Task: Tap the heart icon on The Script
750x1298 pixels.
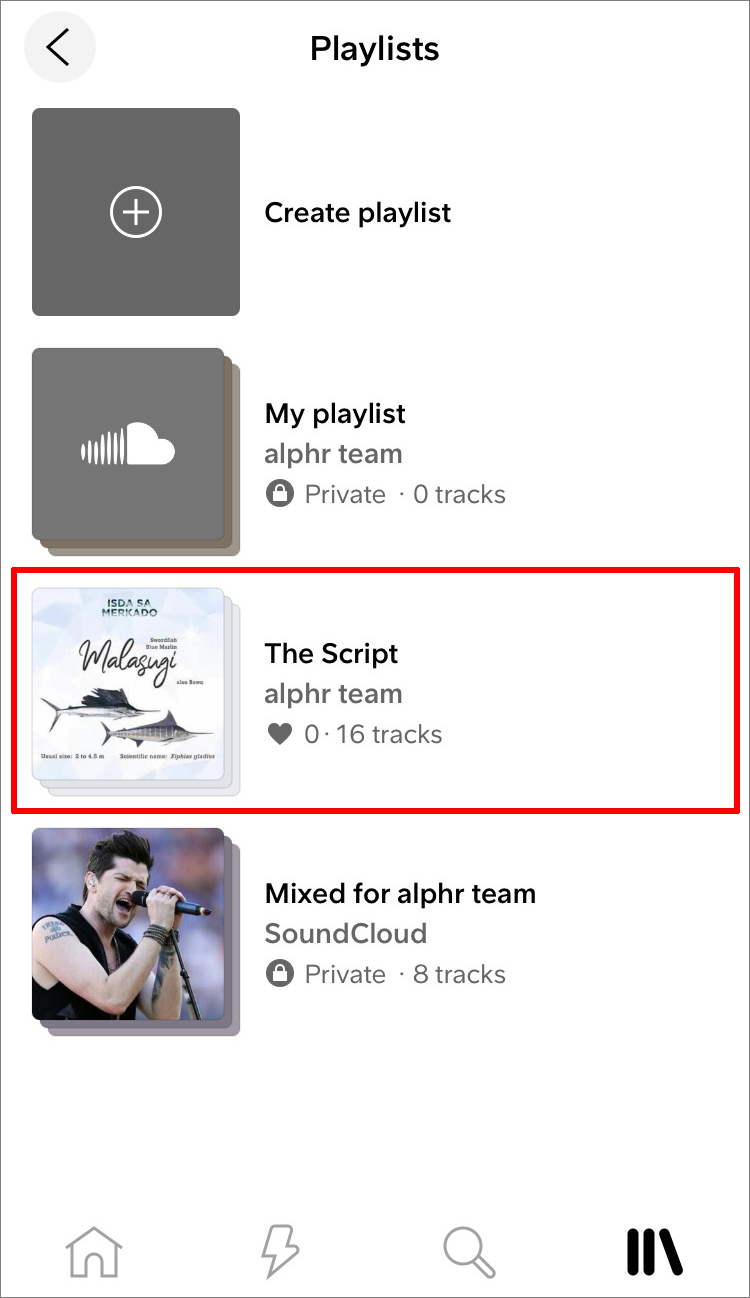Action: (x=280, y=734)
